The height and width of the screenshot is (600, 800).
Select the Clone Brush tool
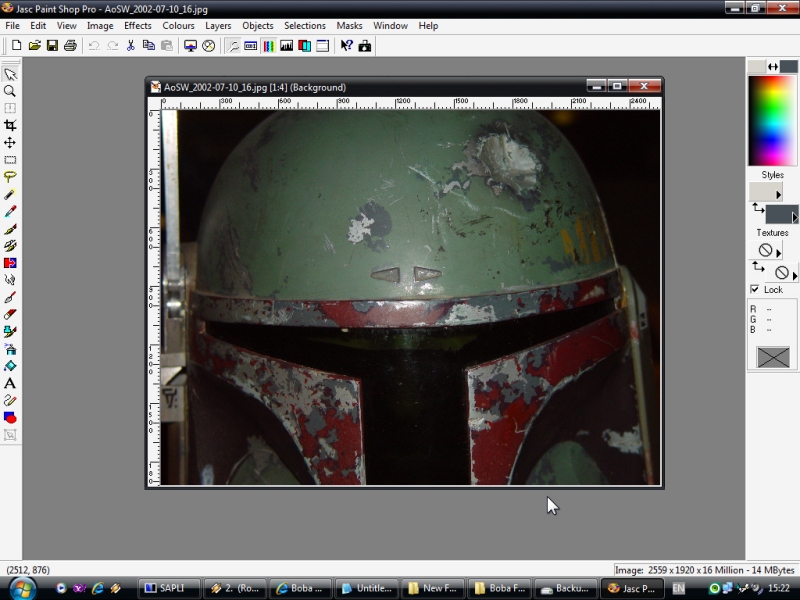click(x=10, y=246)
